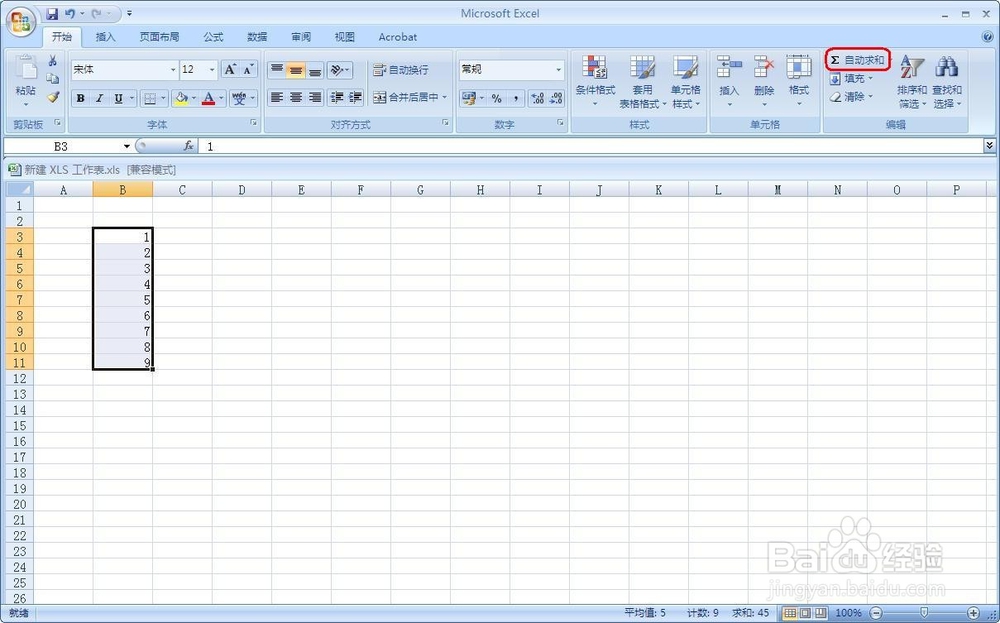Select bottom vertical alignment
The height and width of the screenshot is (623, 1000).
point(314,70)
